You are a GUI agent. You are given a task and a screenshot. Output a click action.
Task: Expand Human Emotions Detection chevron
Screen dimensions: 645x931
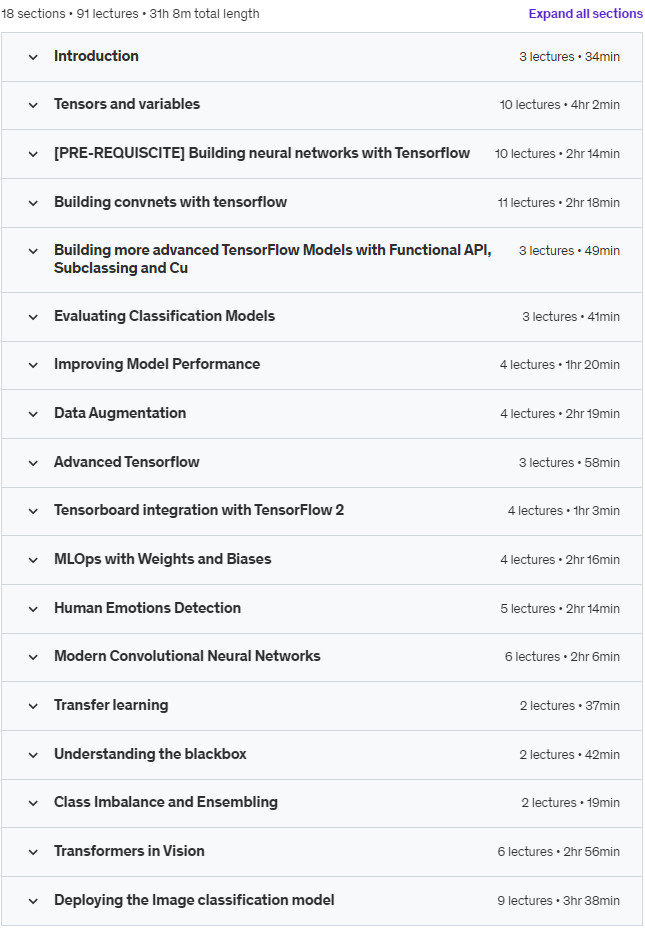click(33, 609)
